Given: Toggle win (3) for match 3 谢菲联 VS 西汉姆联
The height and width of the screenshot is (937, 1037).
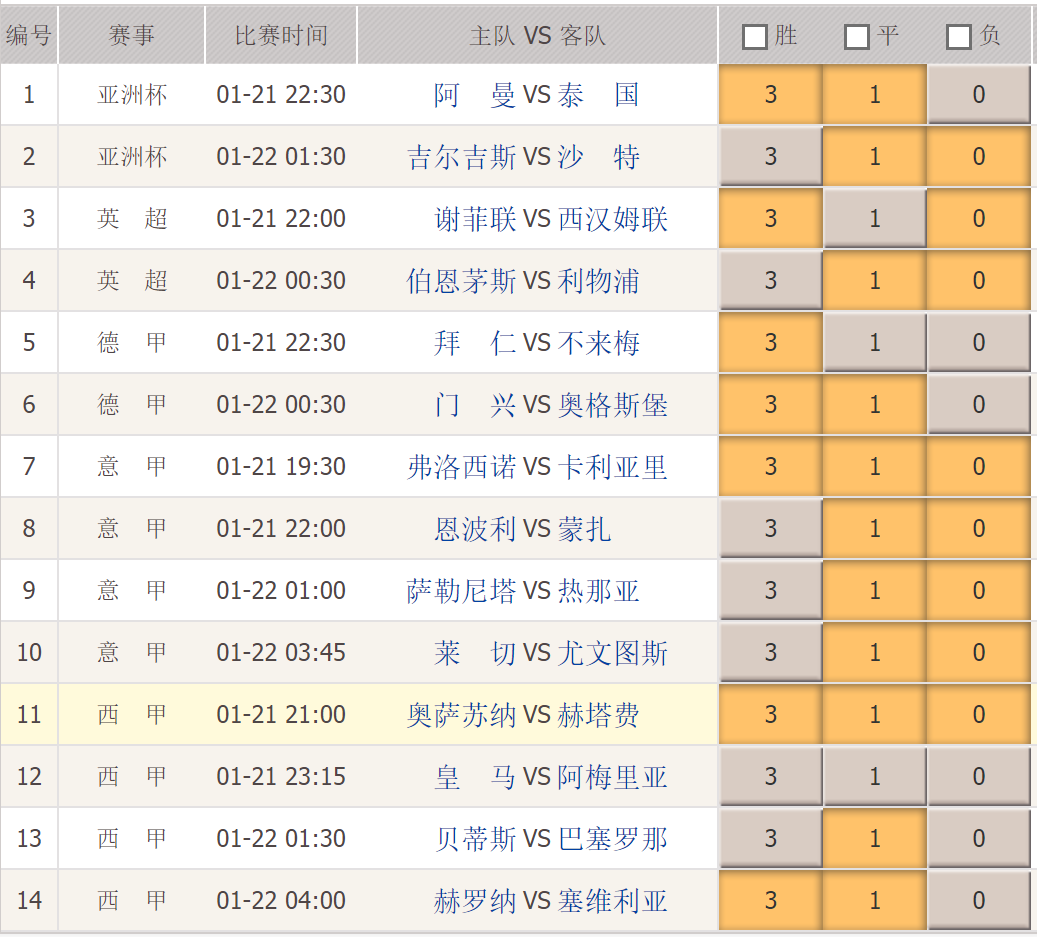Looking at the screenshot, I should click(771, 218).
